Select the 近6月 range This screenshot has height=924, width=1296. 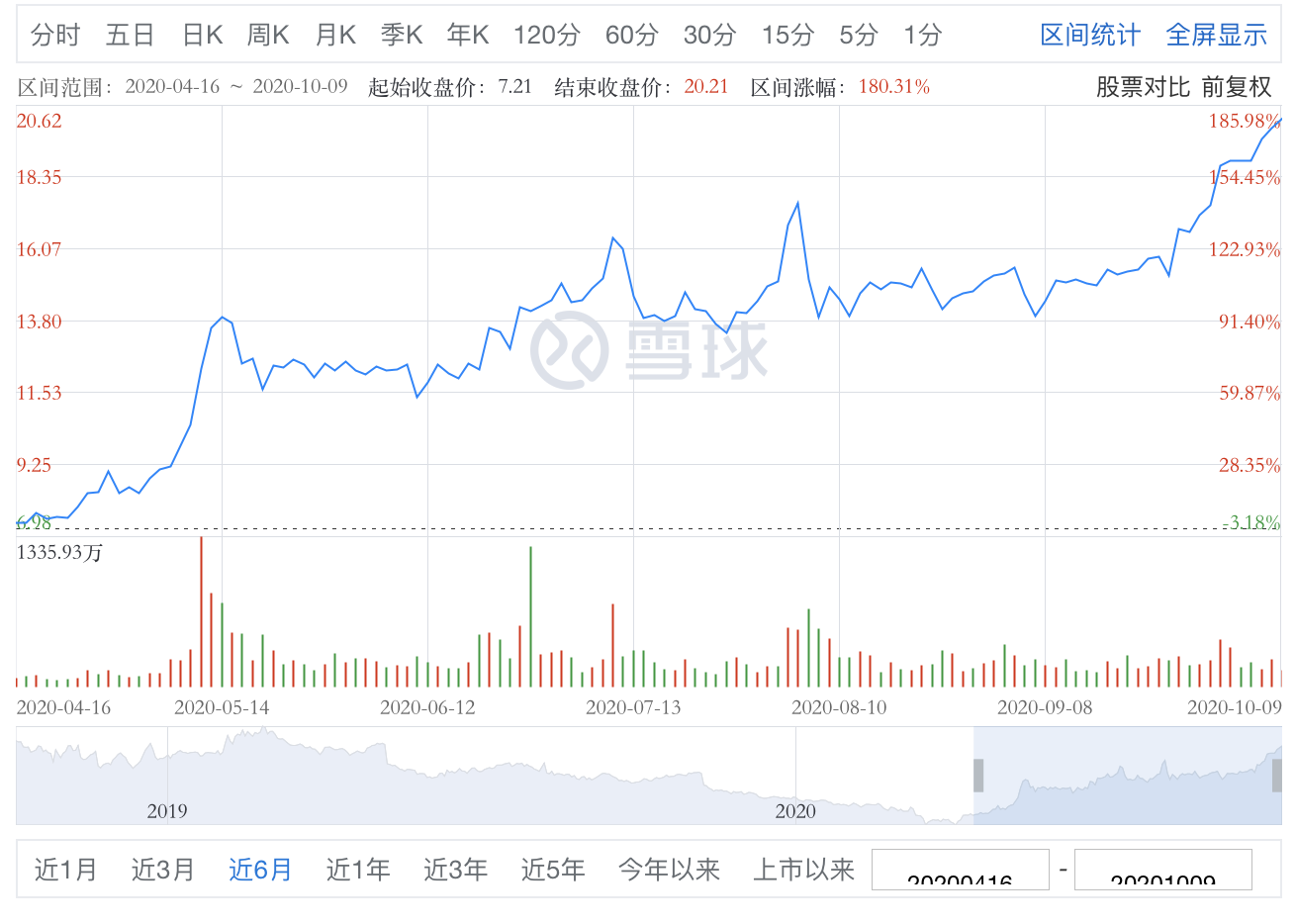coord(261,870)
